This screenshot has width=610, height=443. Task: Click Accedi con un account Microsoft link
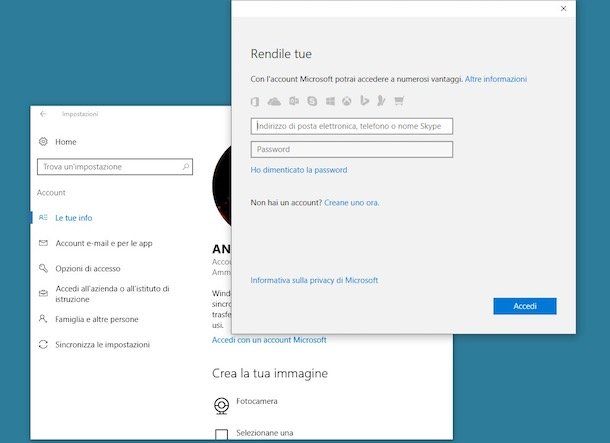269,340
